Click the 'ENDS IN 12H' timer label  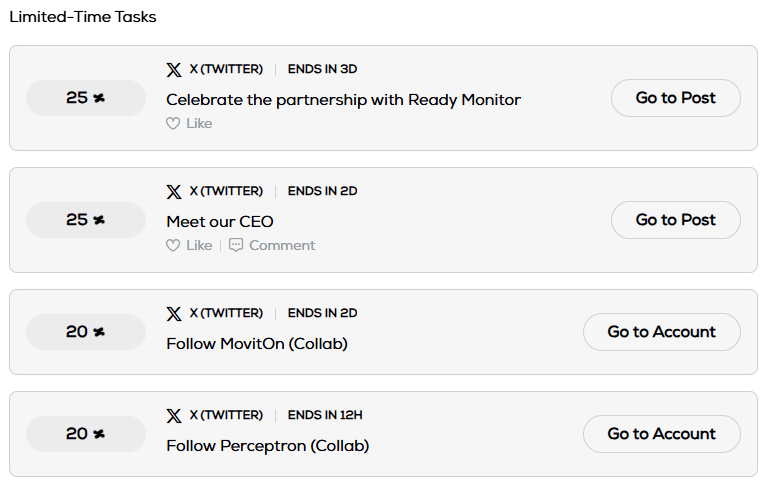[x=324, y=416]
